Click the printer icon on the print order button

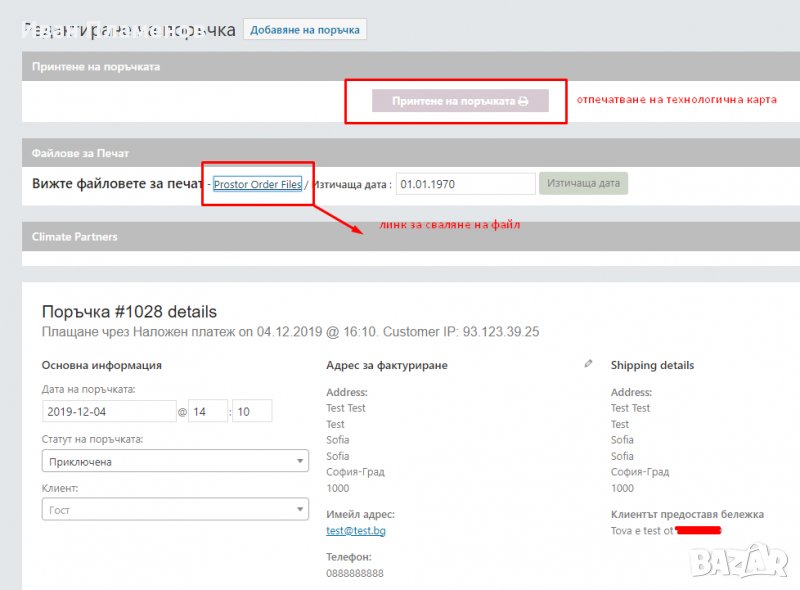[x=523, y=101]
